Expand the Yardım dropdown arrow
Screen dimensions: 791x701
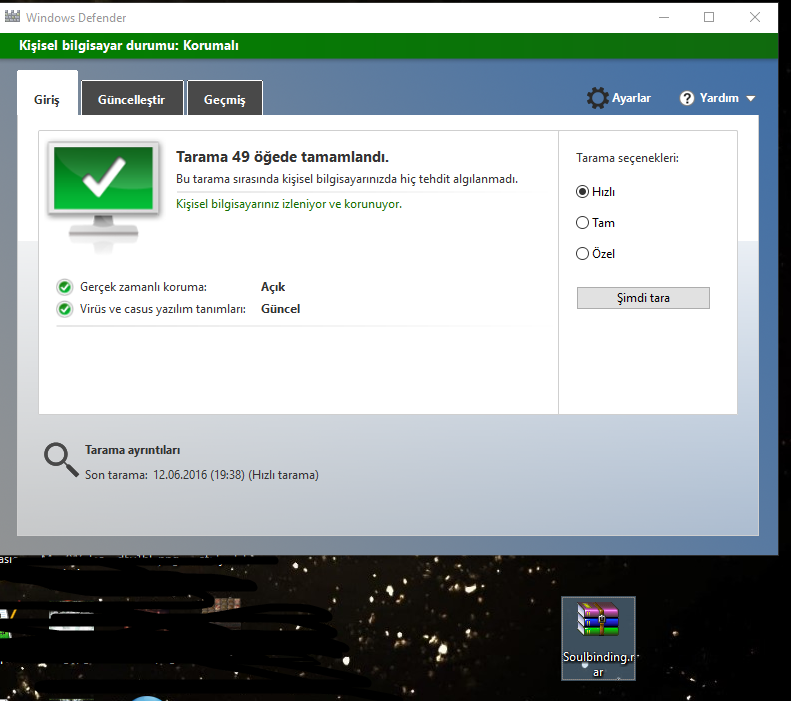[751, 98]
